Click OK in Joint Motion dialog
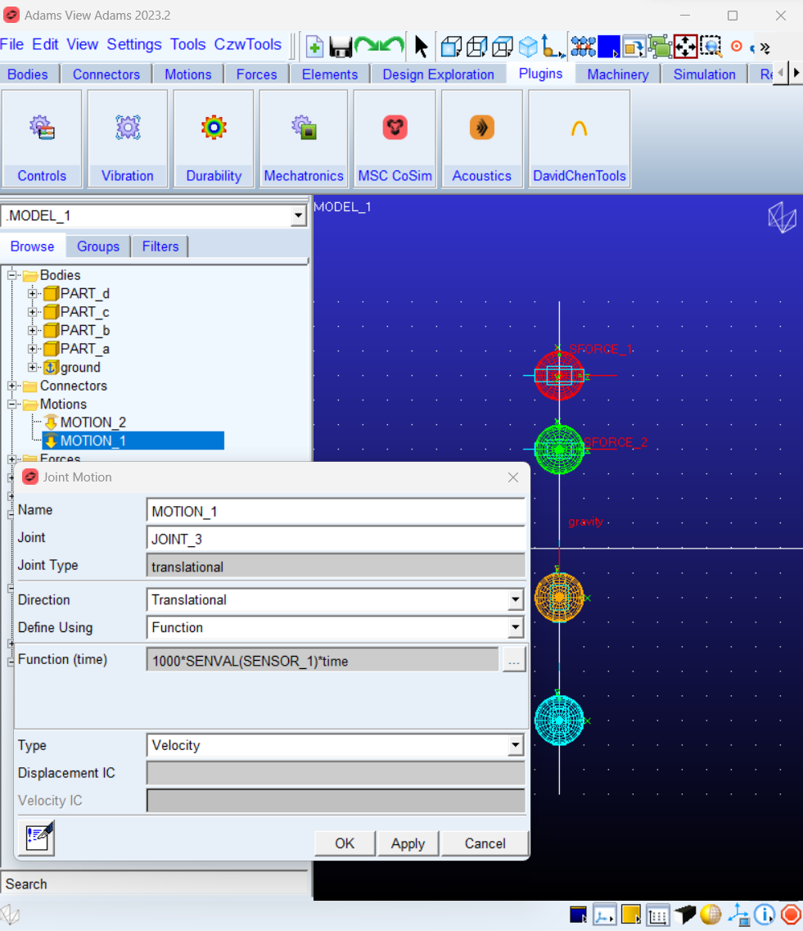Screen dimensions: 803x931 tap(344, 843)
